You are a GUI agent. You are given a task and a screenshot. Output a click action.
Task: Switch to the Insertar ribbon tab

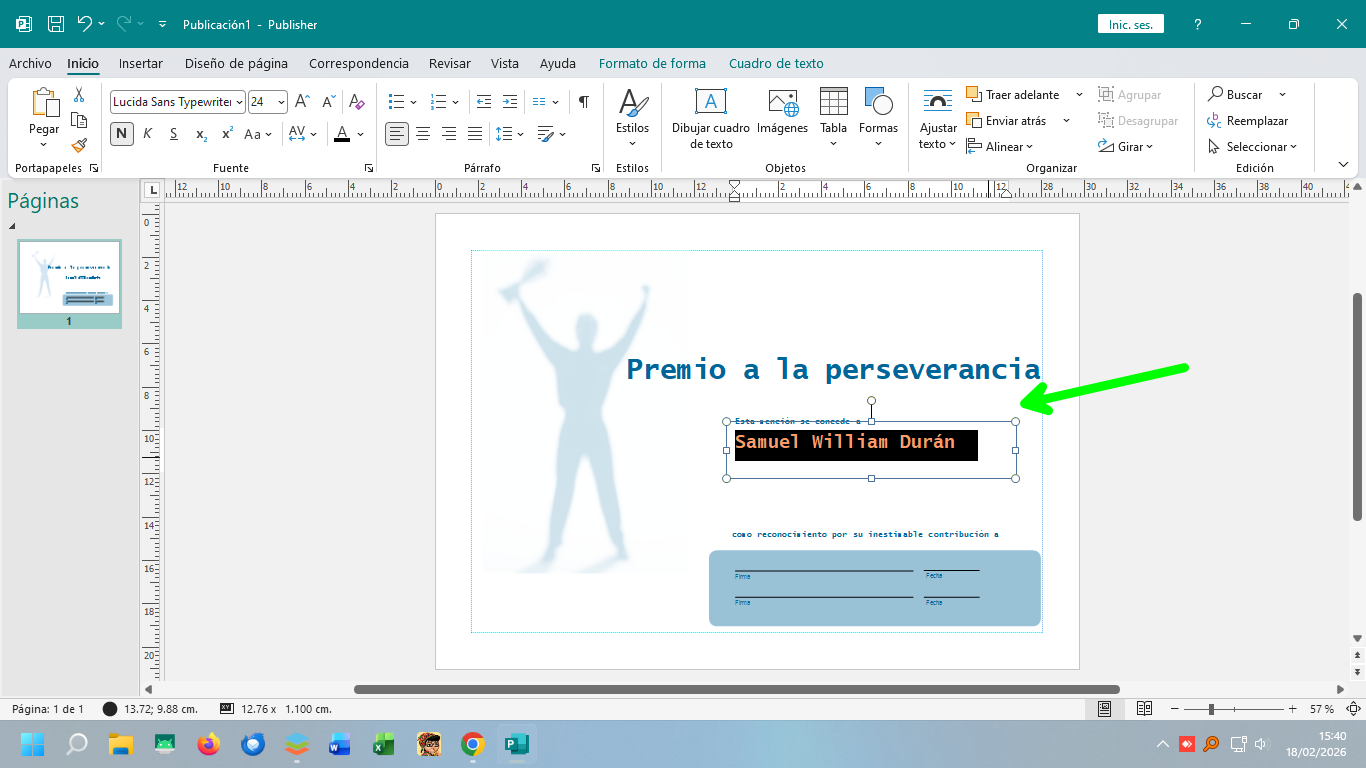point(140,63)
